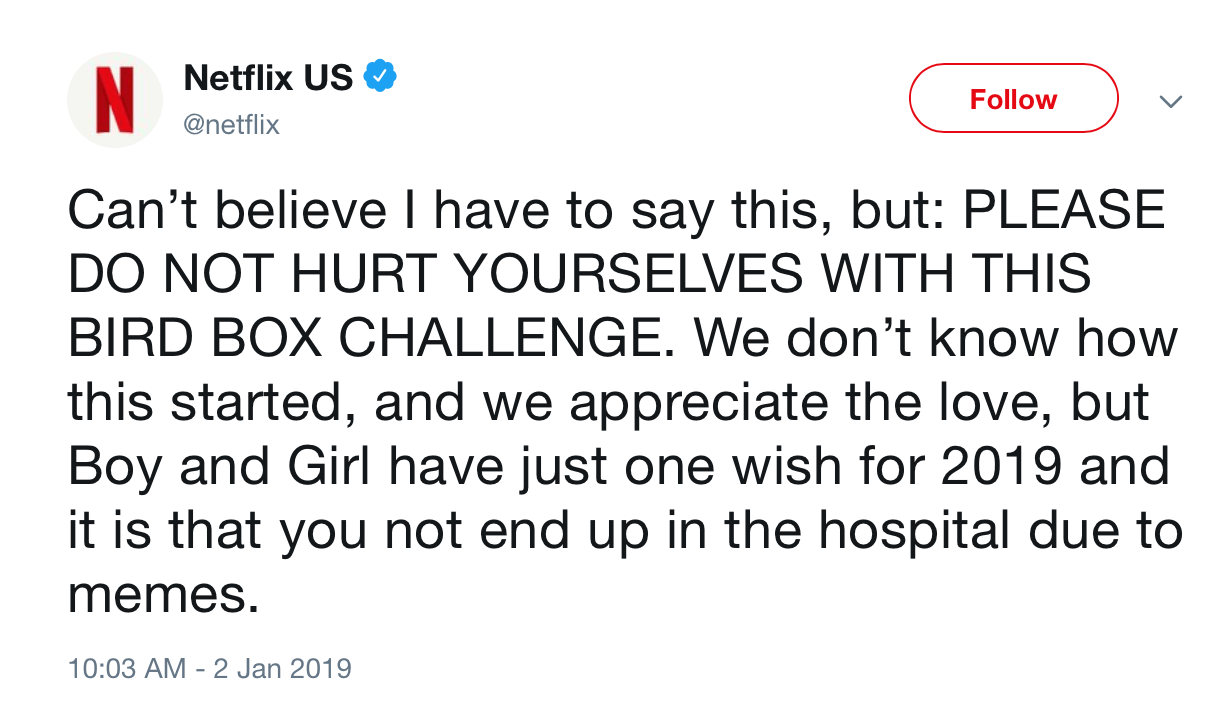1228x704 pixels.
Task: Click the @netflix handle
Action: 232,126
